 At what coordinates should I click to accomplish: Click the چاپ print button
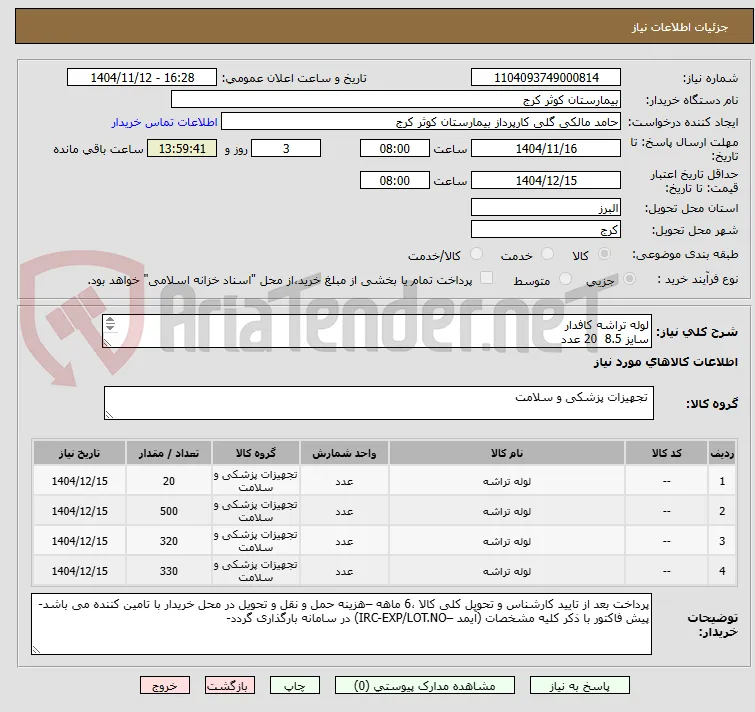point(295,686)
